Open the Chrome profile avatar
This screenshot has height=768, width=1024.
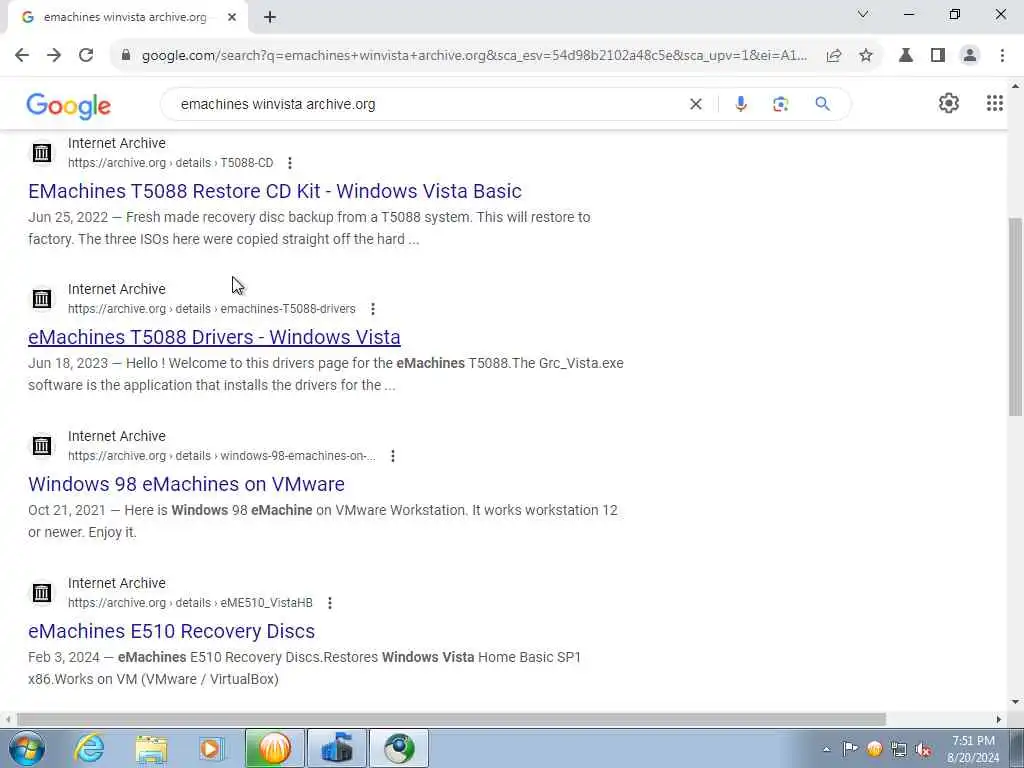[x=970, y=56]
